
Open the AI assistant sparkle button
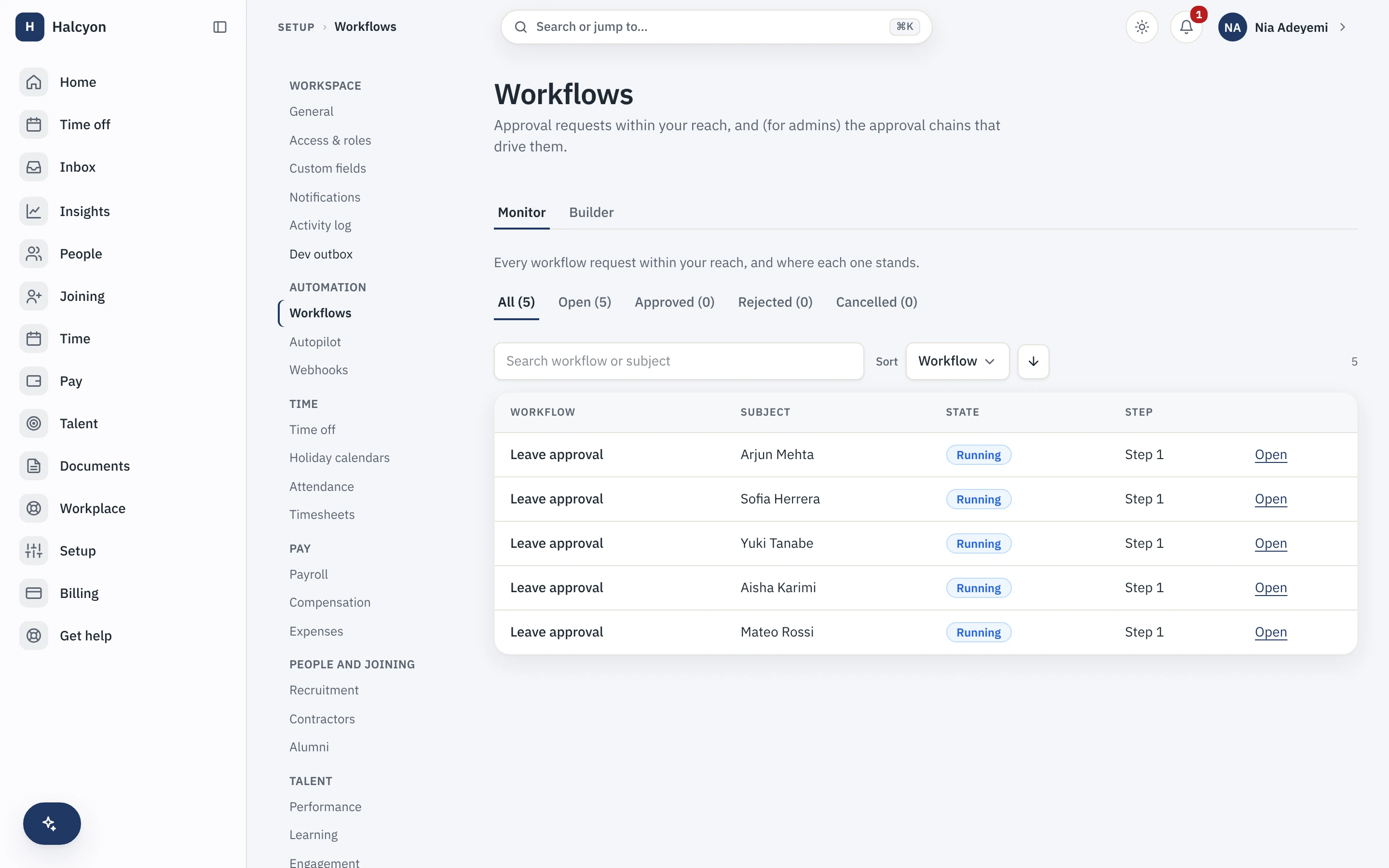coord(52,823)
